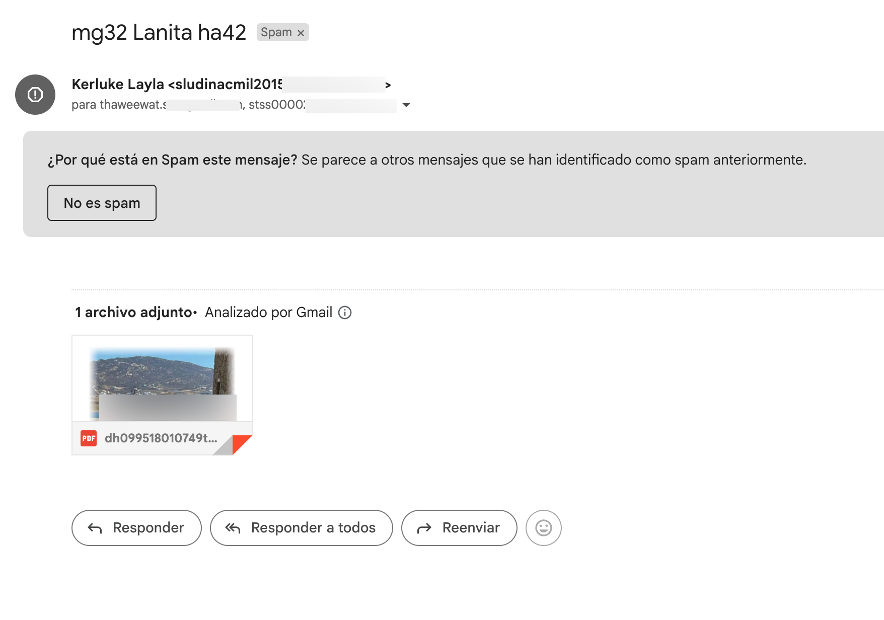This screenshot has width=884, height=620.
Task: Click the Responder button
Action: pyautogui.click(x=136, y=528)
